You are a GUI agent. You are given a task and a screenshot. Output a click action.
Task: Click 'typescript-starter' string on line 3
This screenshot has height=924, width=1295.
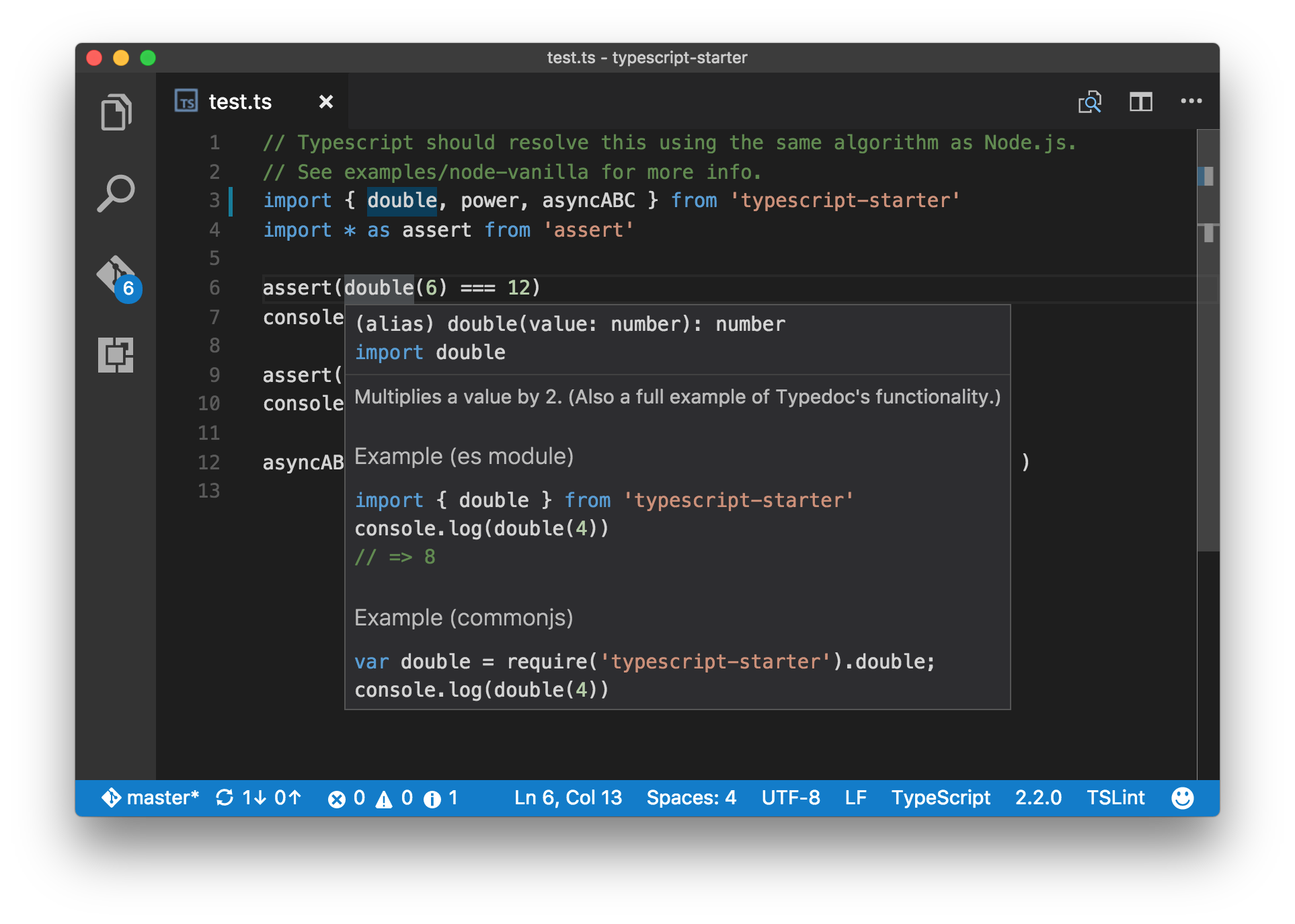point(845,200)
